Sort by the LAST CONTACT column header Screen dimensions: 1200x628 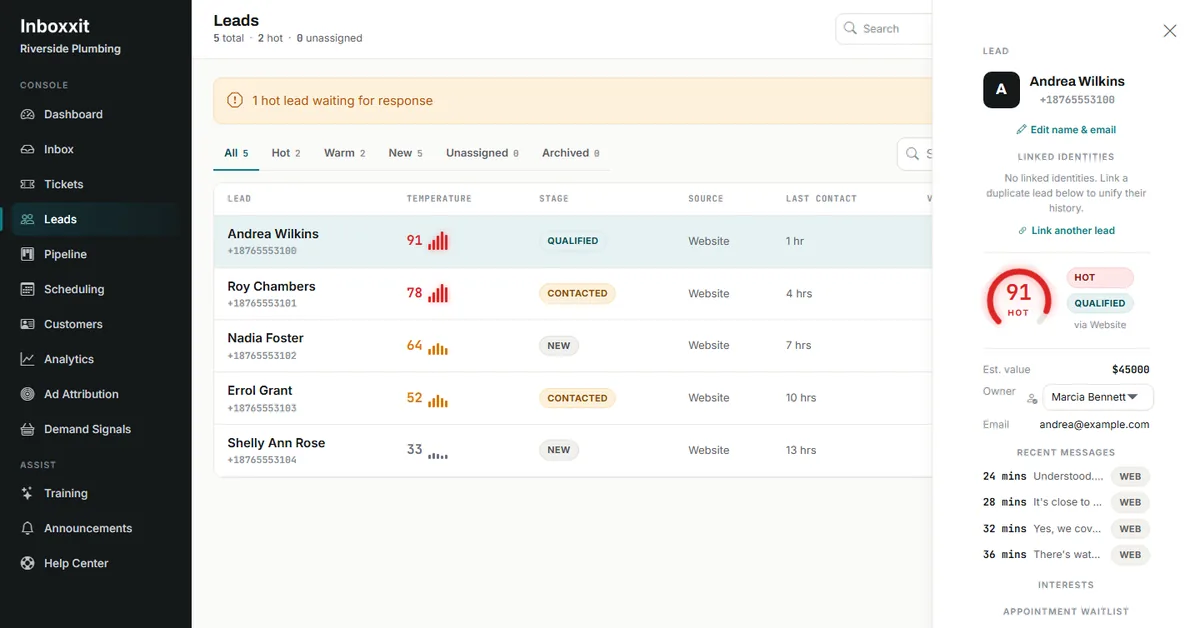pyautogui.click(x=821, y=199)
